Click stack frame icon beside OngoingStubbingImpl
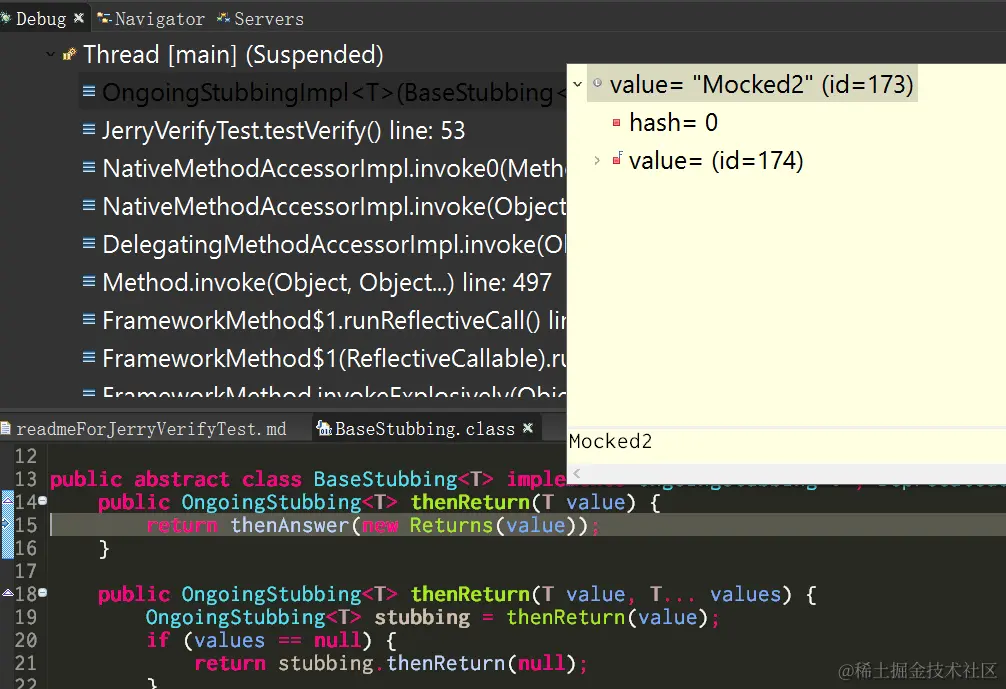The height and width of the screenshot is (689, 1006). tap(89, 92)
